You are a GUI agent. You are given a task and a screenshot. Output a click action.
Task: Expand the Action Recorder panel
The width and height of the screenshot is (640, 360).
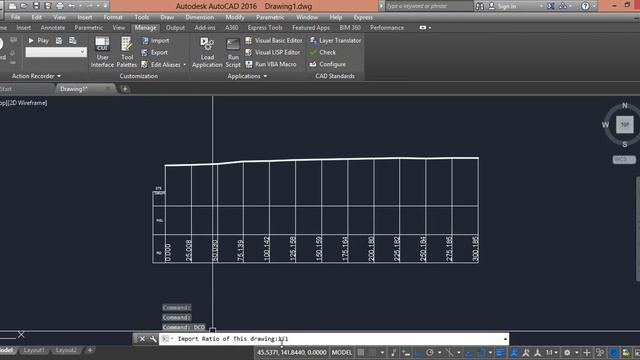pos(36,76)
